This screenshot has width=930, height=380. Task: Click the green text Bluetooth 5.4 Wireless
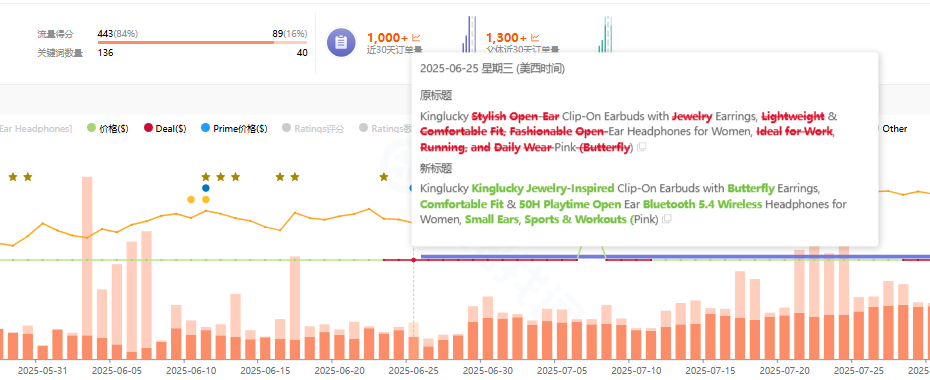coord(703,204)
